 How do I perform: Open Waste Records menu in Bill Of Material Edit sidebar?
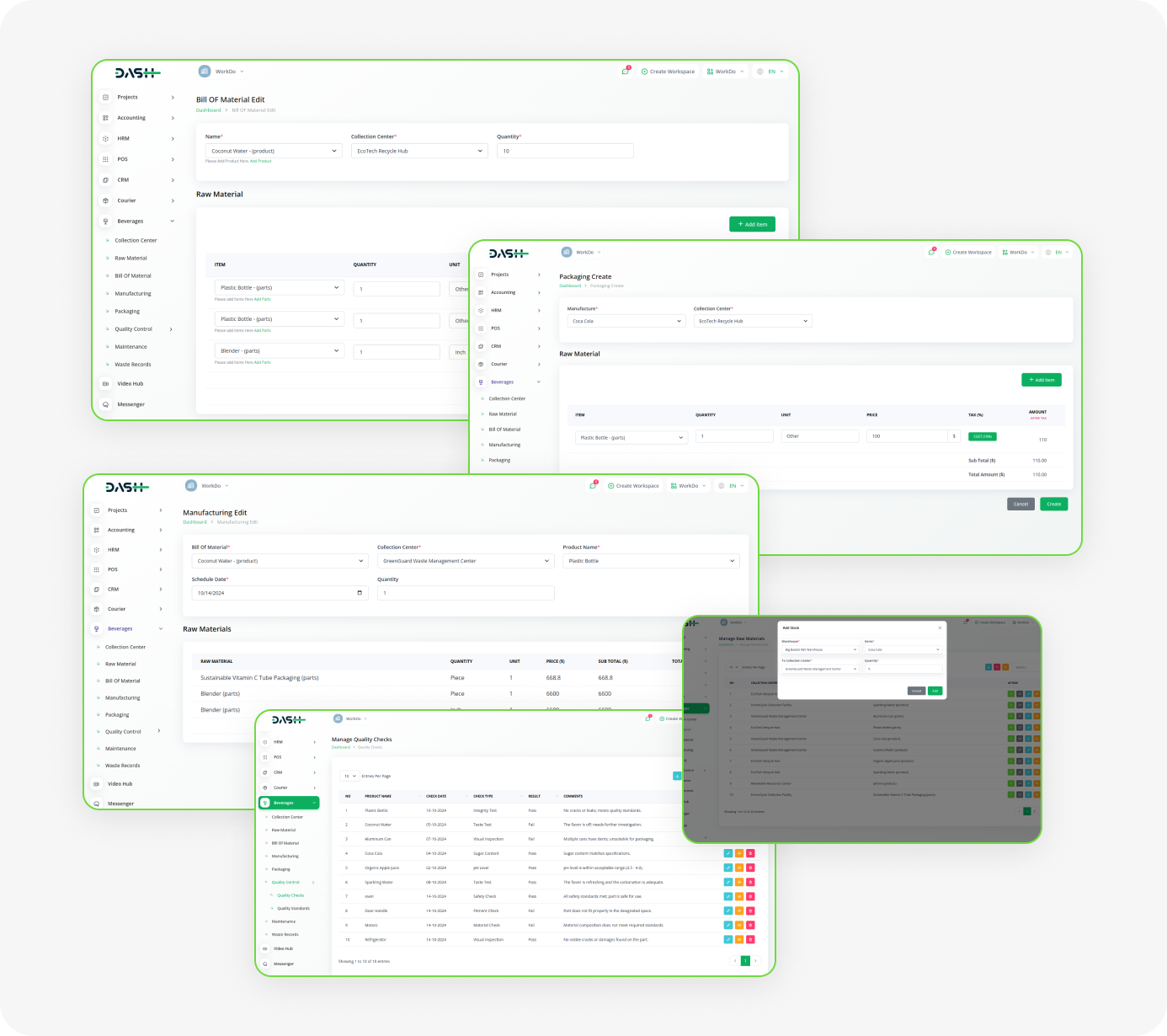pyautogui.click(x=133, y=365)
